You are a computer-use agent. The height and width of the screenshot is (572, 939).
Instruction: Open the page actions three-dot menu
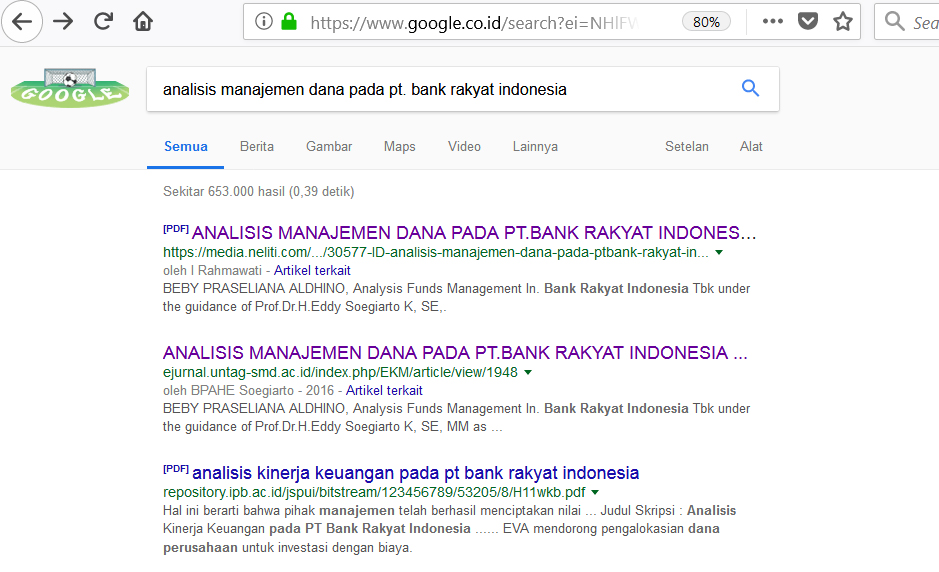coord(773,21)
